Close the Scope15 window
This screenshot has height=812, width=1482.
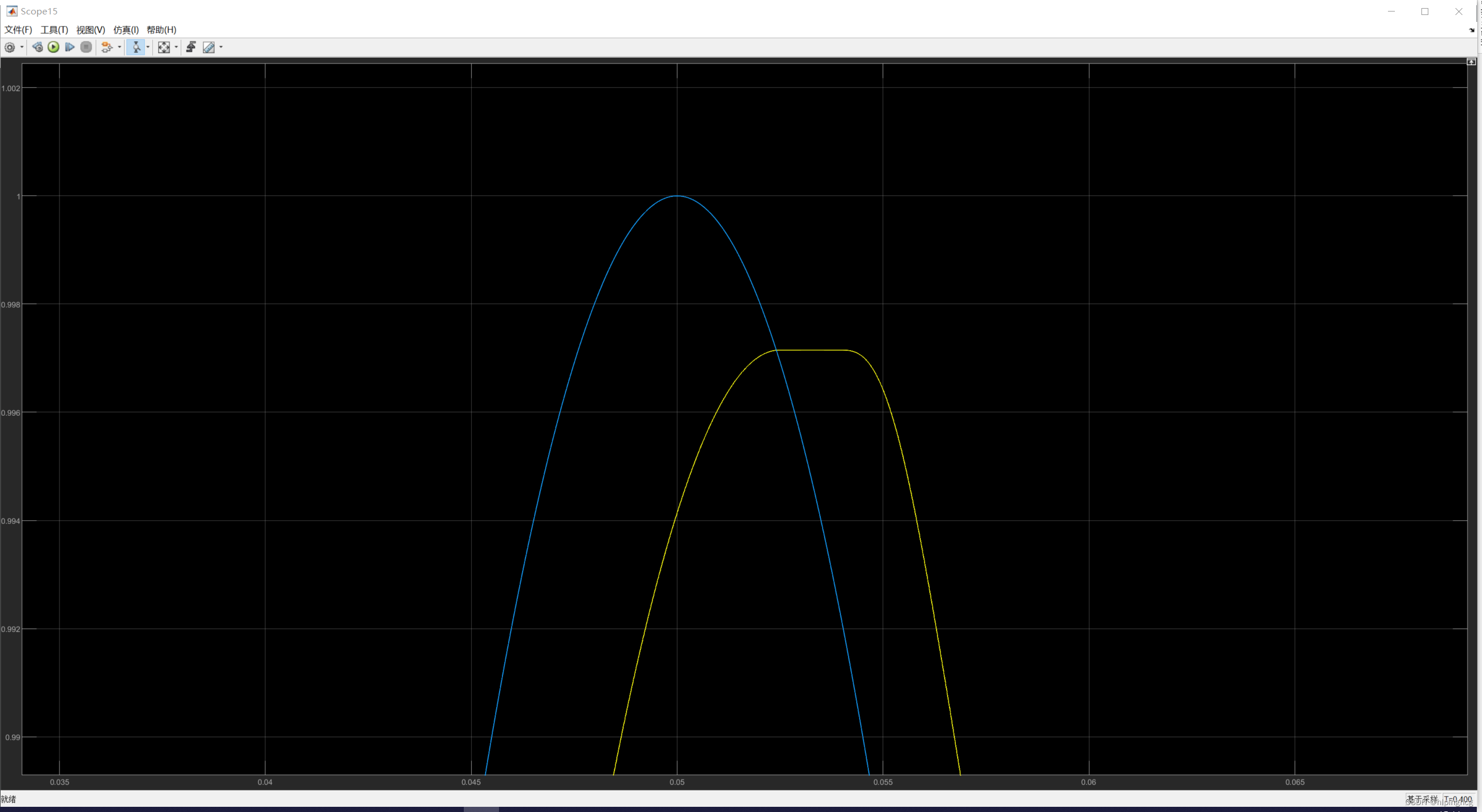(1458, 11)
